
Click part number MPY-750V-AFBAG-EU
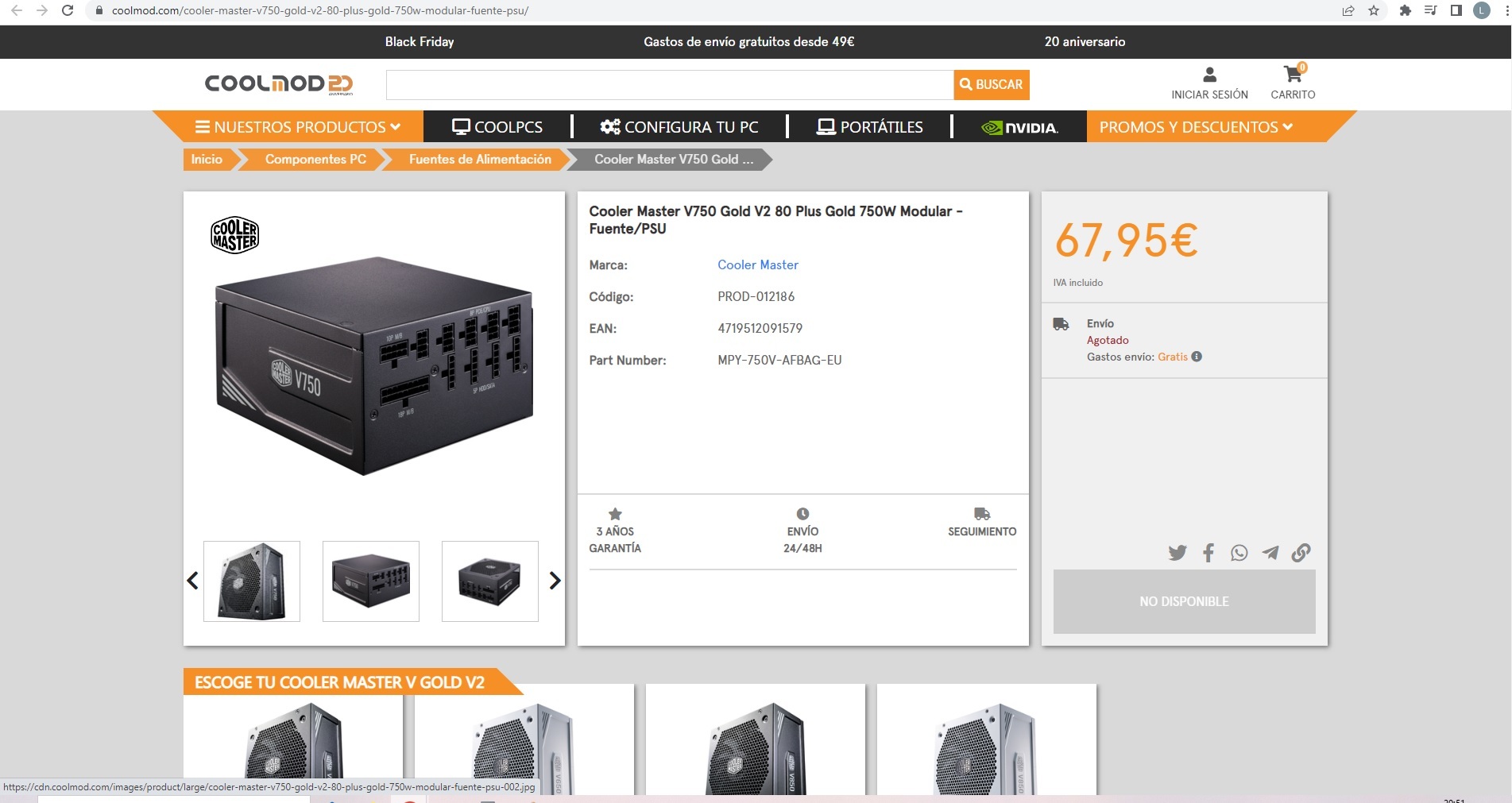click(779, 360)
